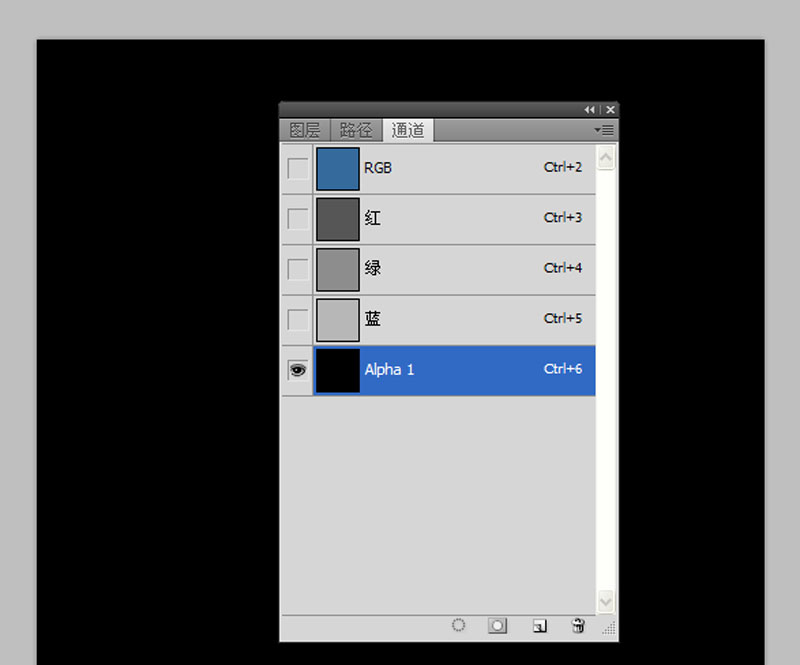This screenshot has height=665, width=800.
Task: Click the Ctrl+2 shortcut text
Action: 563,167
